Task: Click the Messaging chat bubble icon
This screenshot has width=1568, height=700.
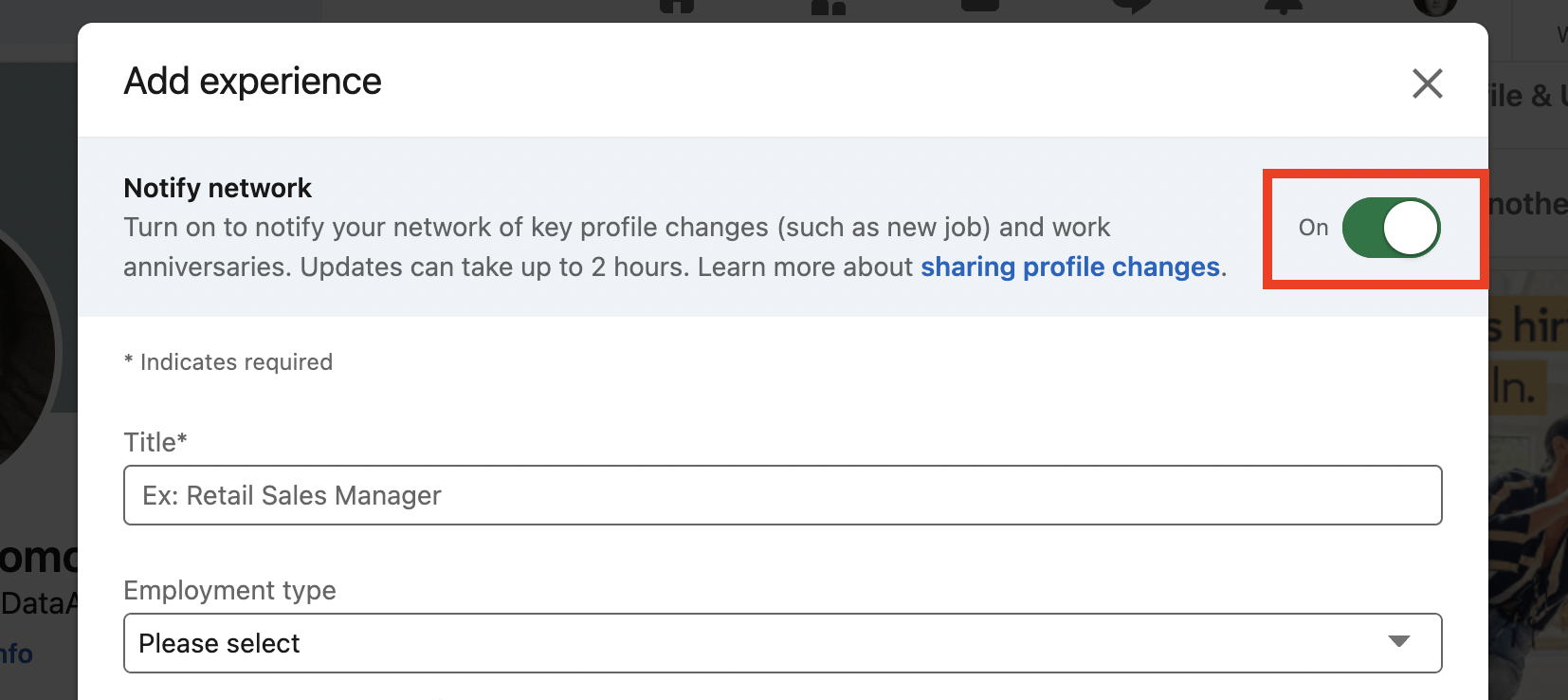Action: tap(1133, 8)
